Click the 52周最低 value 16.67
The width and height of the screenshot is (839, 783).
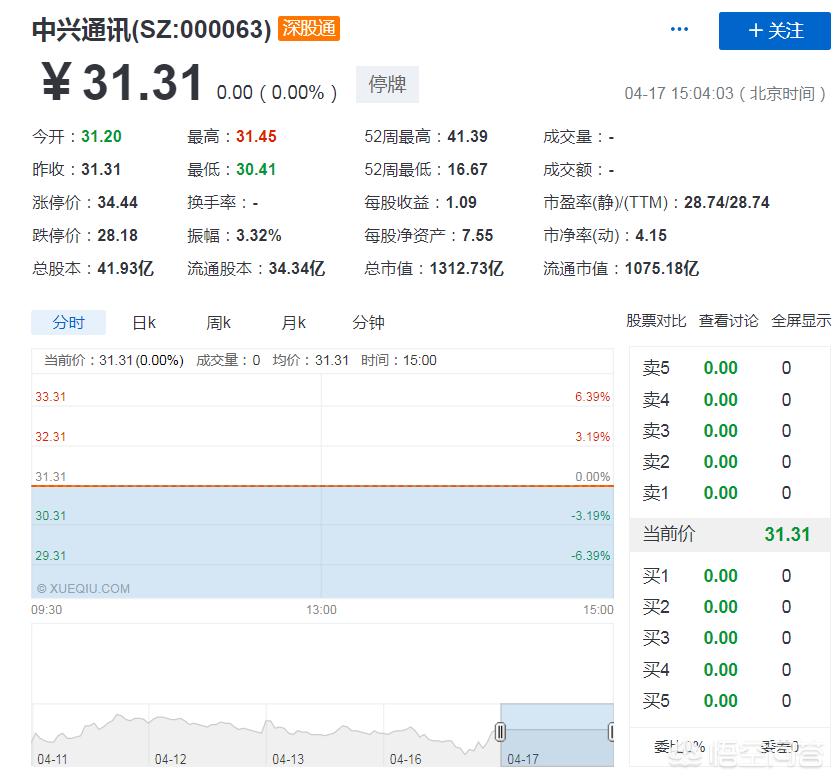pos(468,170)
